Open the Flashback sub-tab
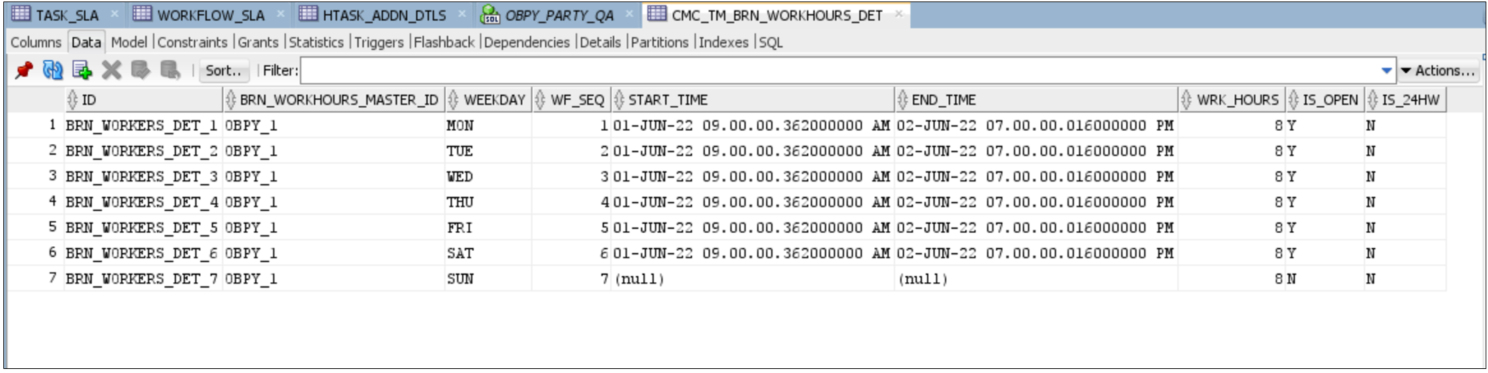The width and height of the screenshot is (1488, 373). coord(445,42)
